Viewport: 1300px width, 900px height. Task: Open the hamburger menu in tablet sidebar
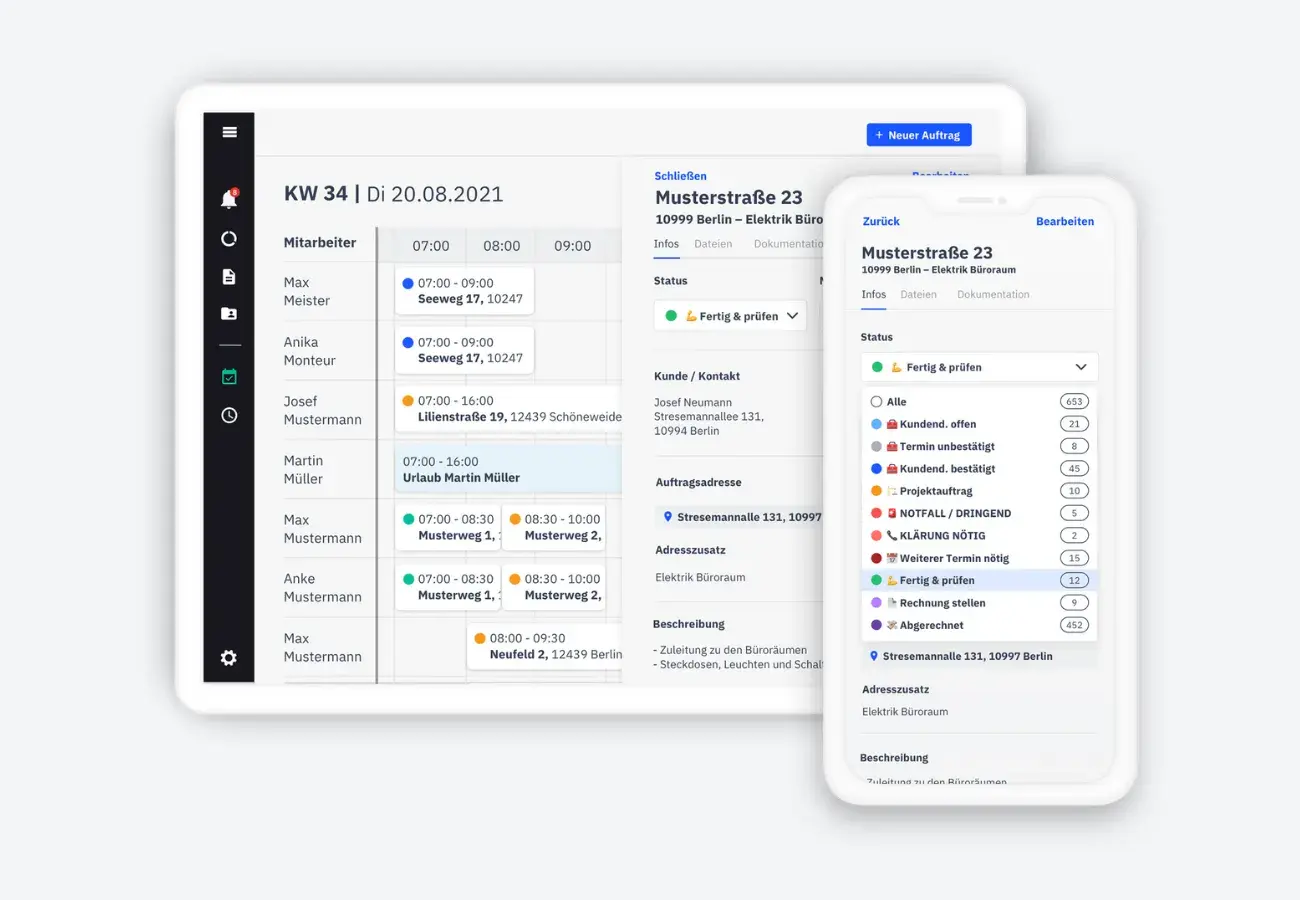tap(229, 132)
